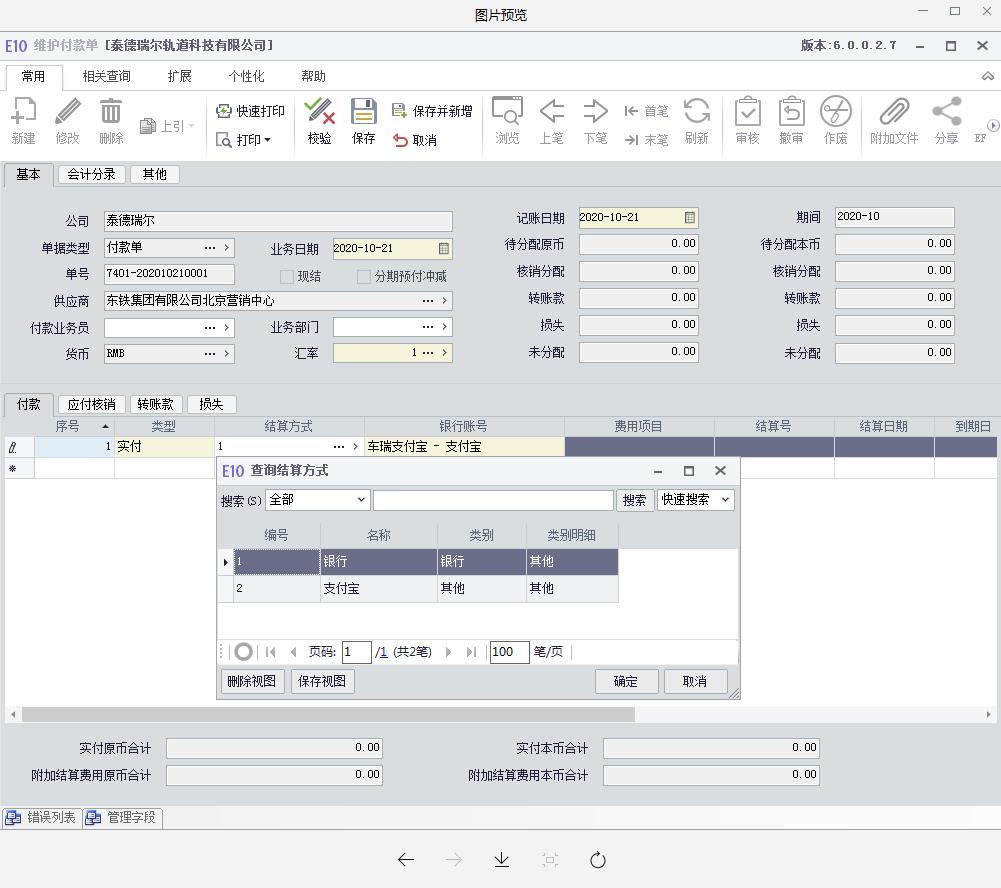
Task: Click the horizontal scrollbar of payment grid
Action: (x=329, y=714)
